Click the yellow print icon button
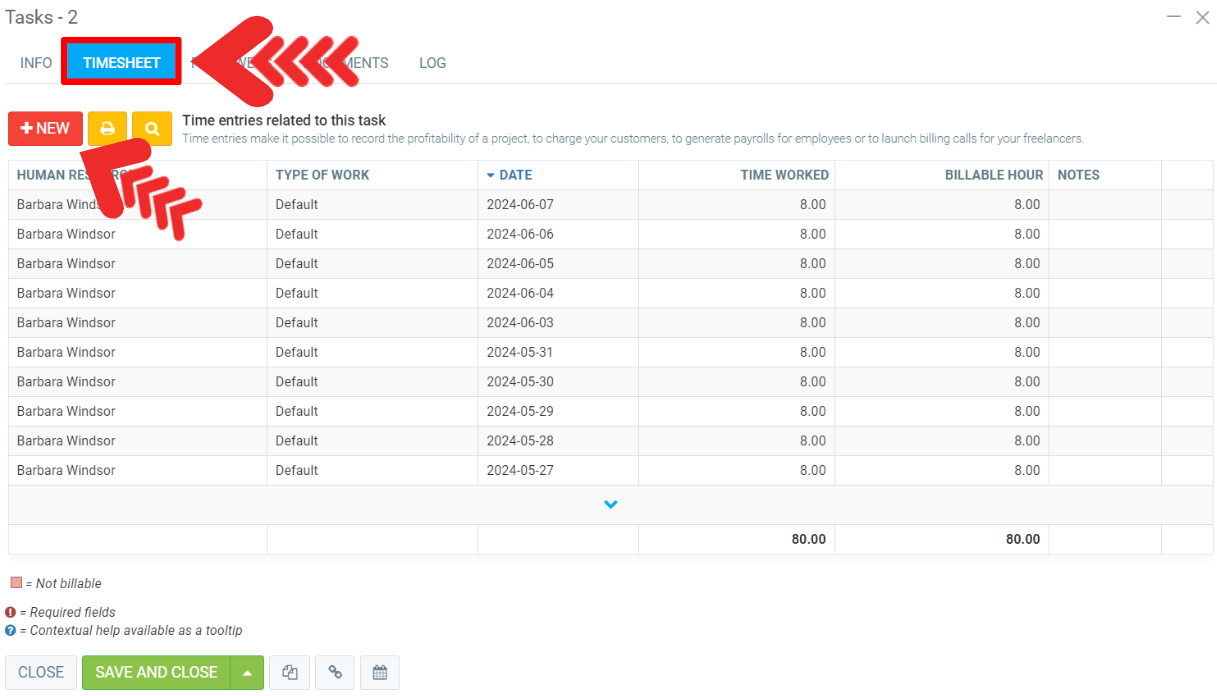Image resolution: width=1217 pixels, height=696 pixels. pyautogui.click(x=107, y=129)
